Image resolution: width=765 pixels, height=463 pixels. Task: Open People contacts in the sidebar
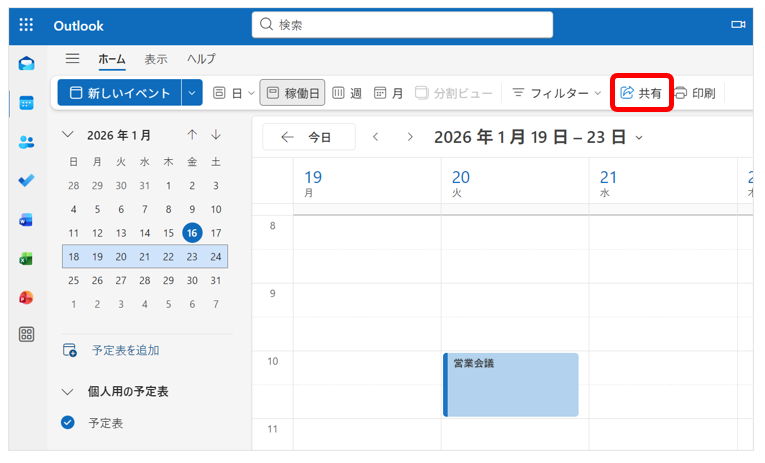point(26,142)
